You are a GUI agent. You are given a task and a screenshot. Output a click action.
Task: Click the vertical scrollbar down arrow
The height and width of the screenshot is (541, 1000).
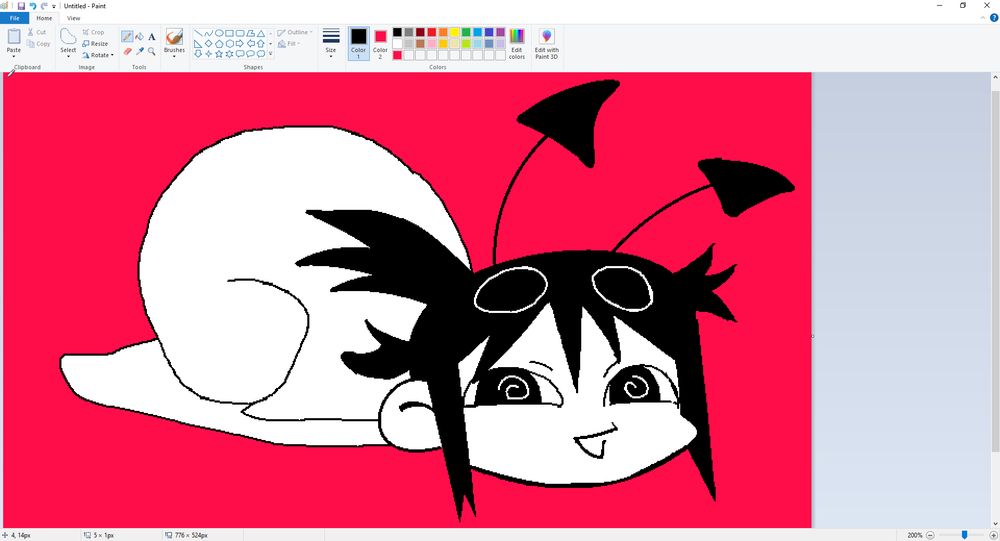tap(995, 524)
